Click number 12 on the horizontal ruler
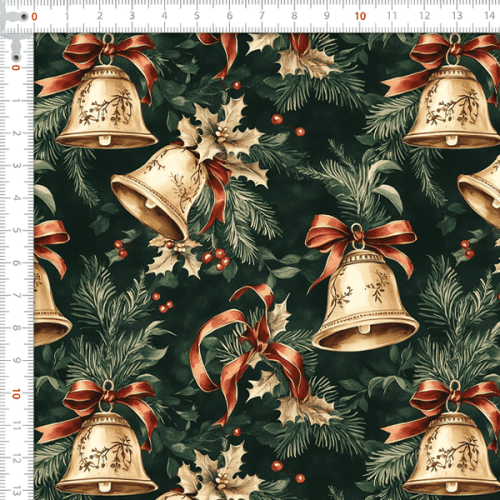500x500 pixels. pyautogui.click(x=424, y=16)
